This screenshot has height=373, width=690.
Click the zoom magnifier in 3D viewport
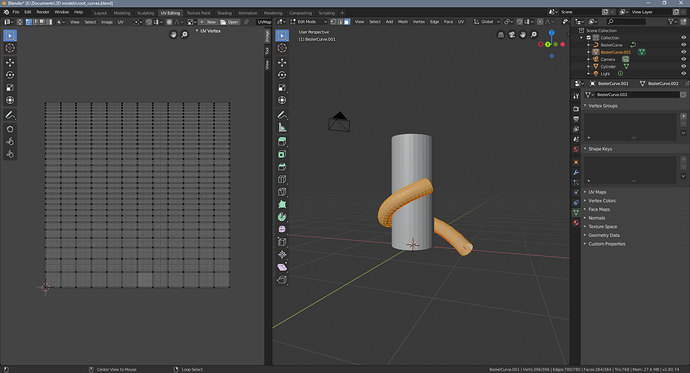[x=534, y=34]
